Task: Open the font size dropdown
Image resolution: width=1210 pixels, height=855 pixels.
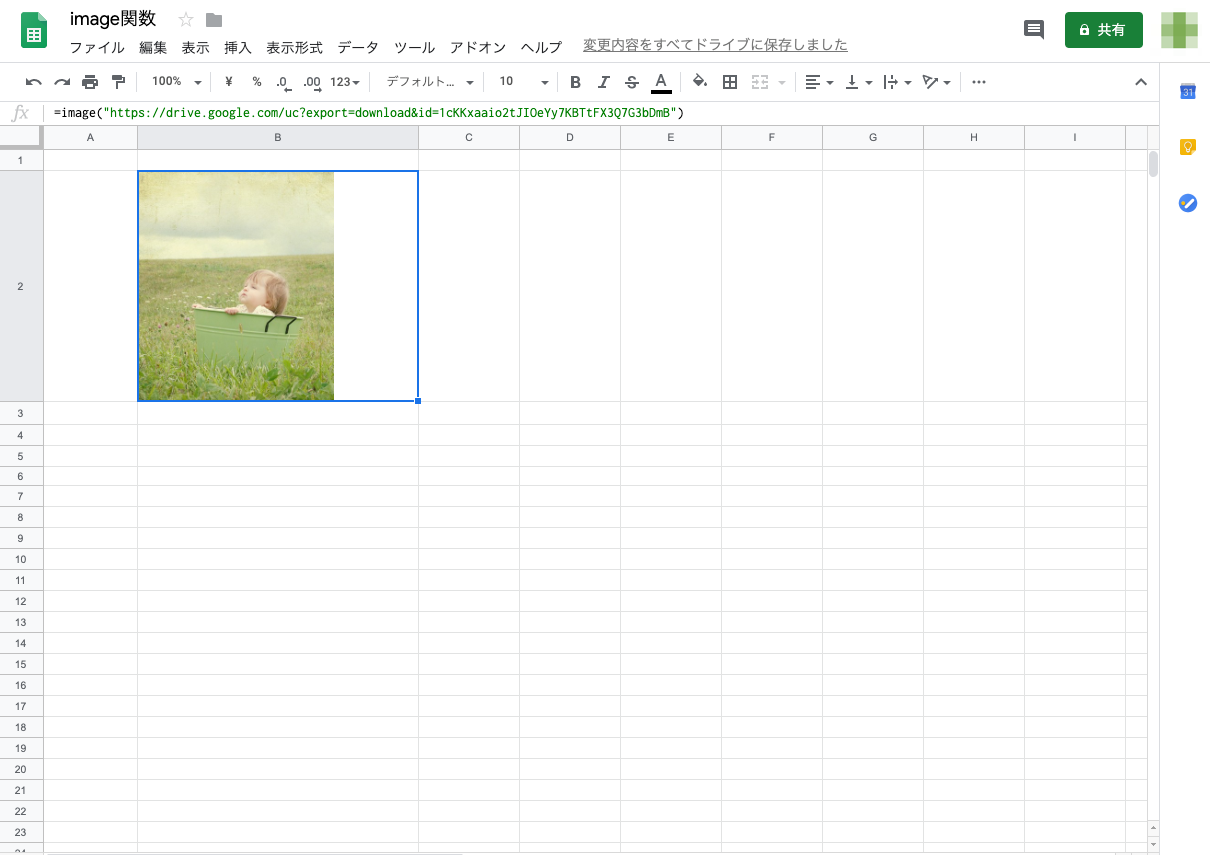Action: [524, 82]
